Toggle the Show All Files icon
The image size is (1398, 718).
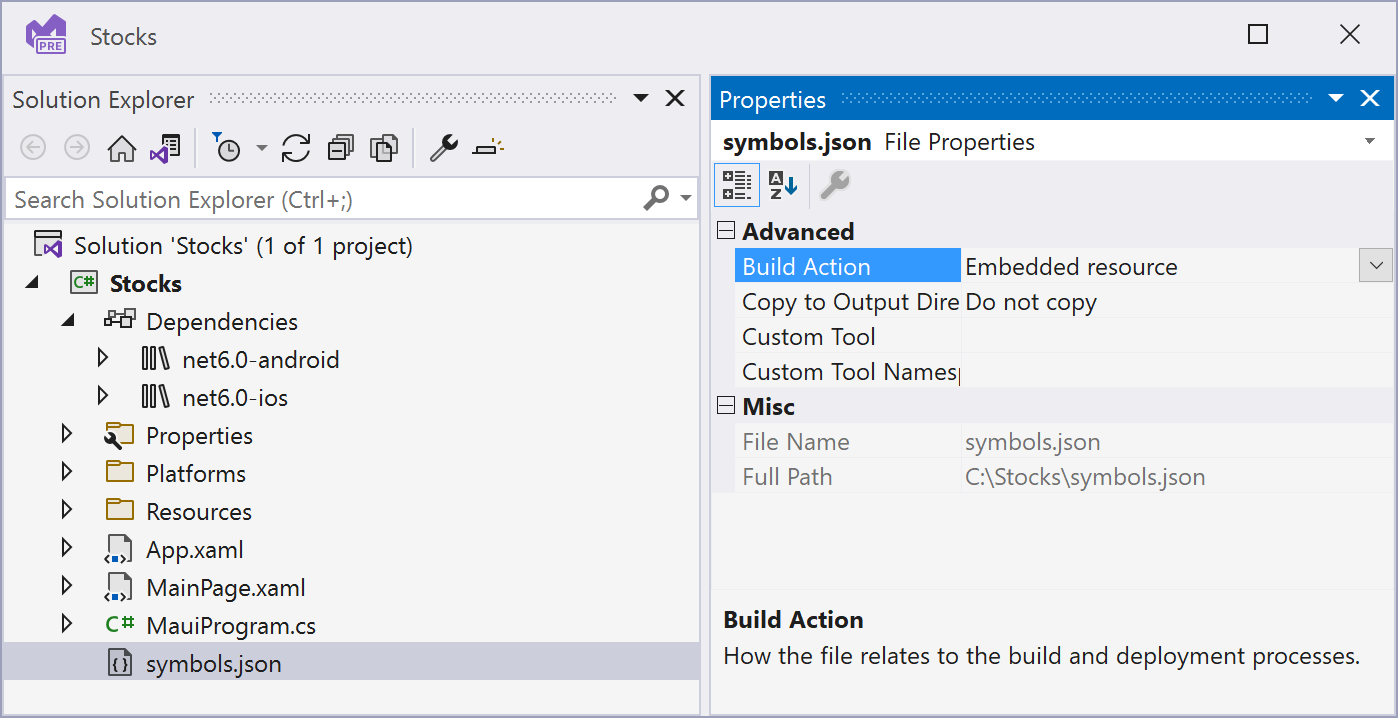point(384,149)
